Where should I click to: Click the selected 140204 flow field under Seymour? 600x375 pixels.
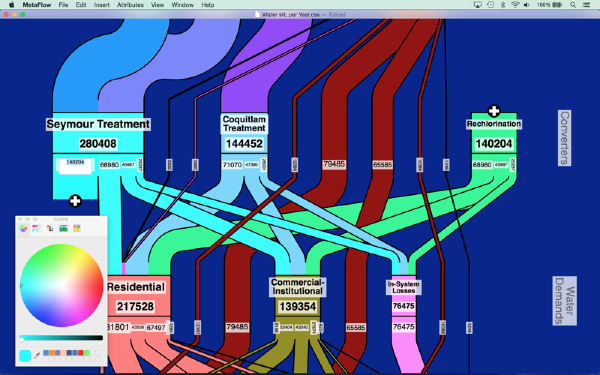pyautogui.click(x=75, y=166)
